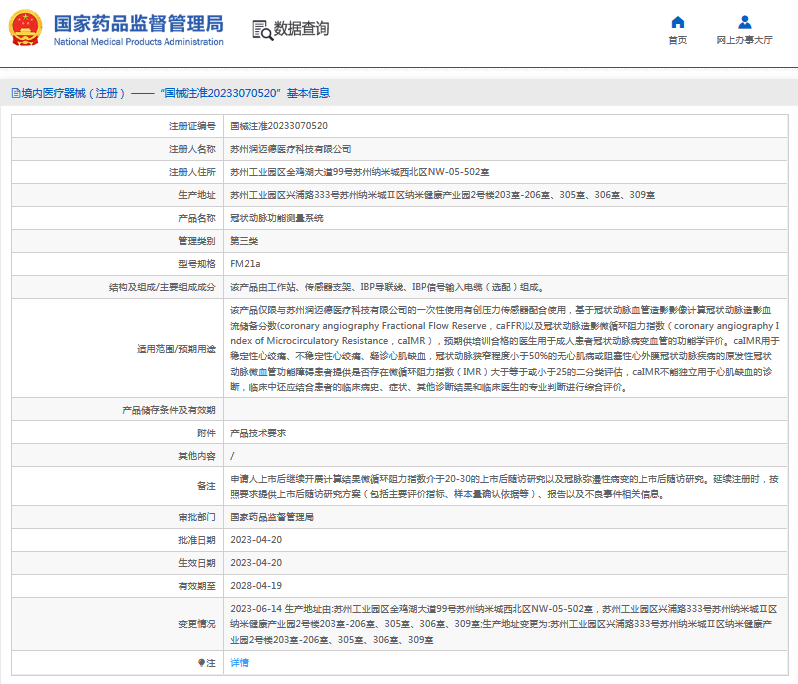Click the 数据查询 heading text
The height and width of the screenshot is (684, 798).
pyautogui.click(x=301, y=28)
